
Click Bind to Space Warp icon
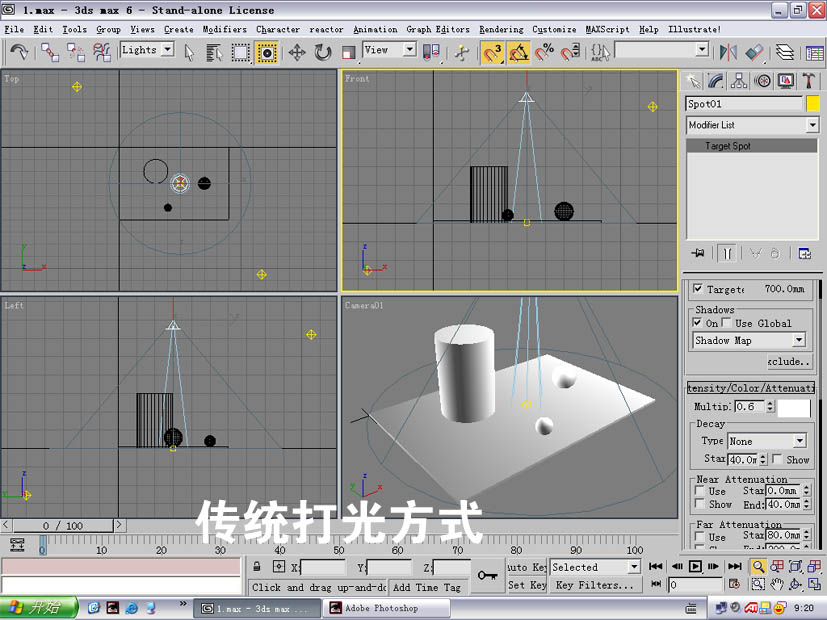(x=102, y=52)
